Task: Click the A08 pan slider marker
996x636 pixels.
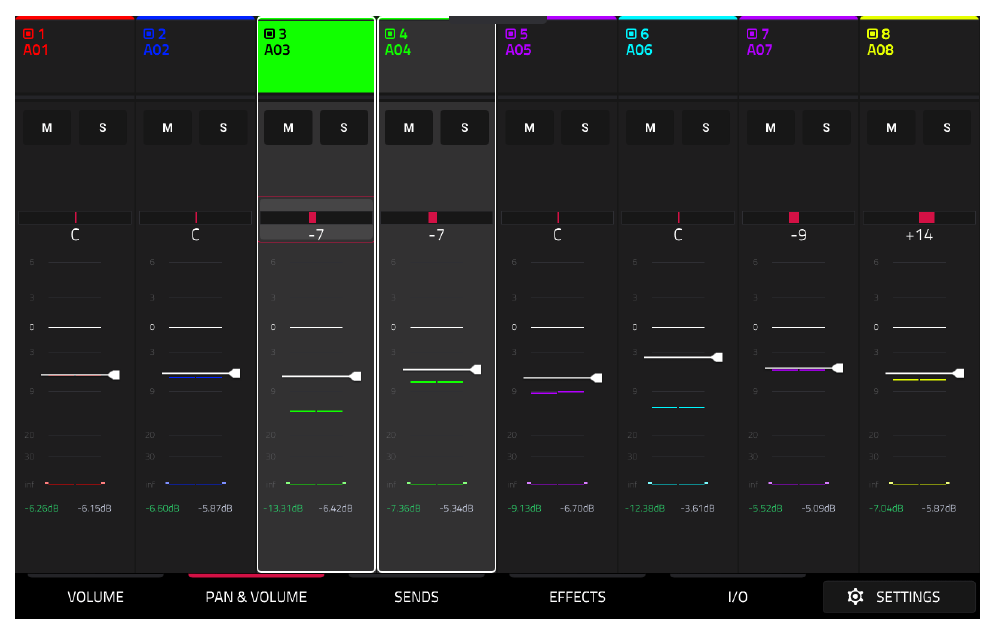Action: [x=927, y=217]
